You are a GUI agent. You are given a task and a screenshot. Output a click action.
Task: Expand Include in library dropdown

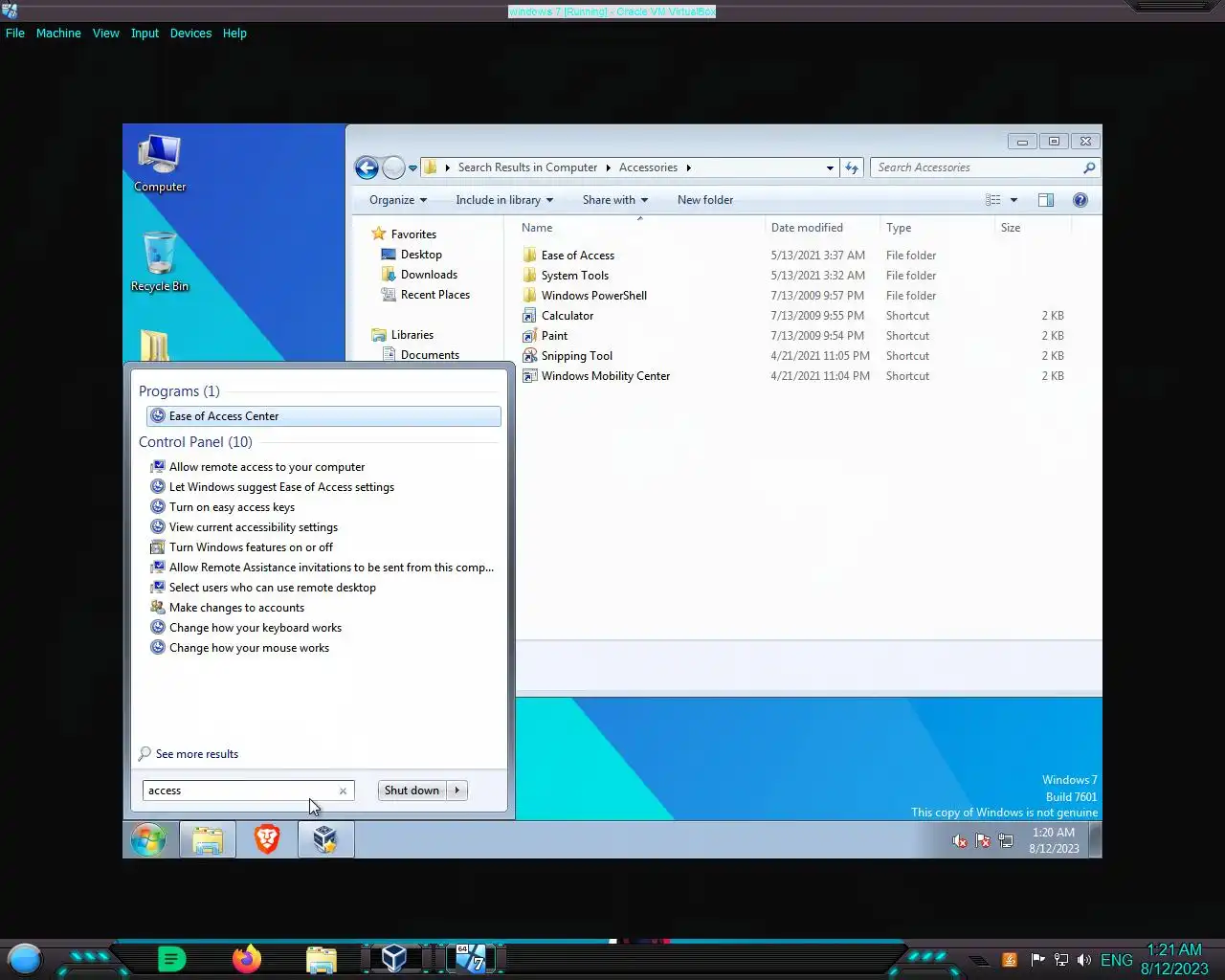point(504,200)
